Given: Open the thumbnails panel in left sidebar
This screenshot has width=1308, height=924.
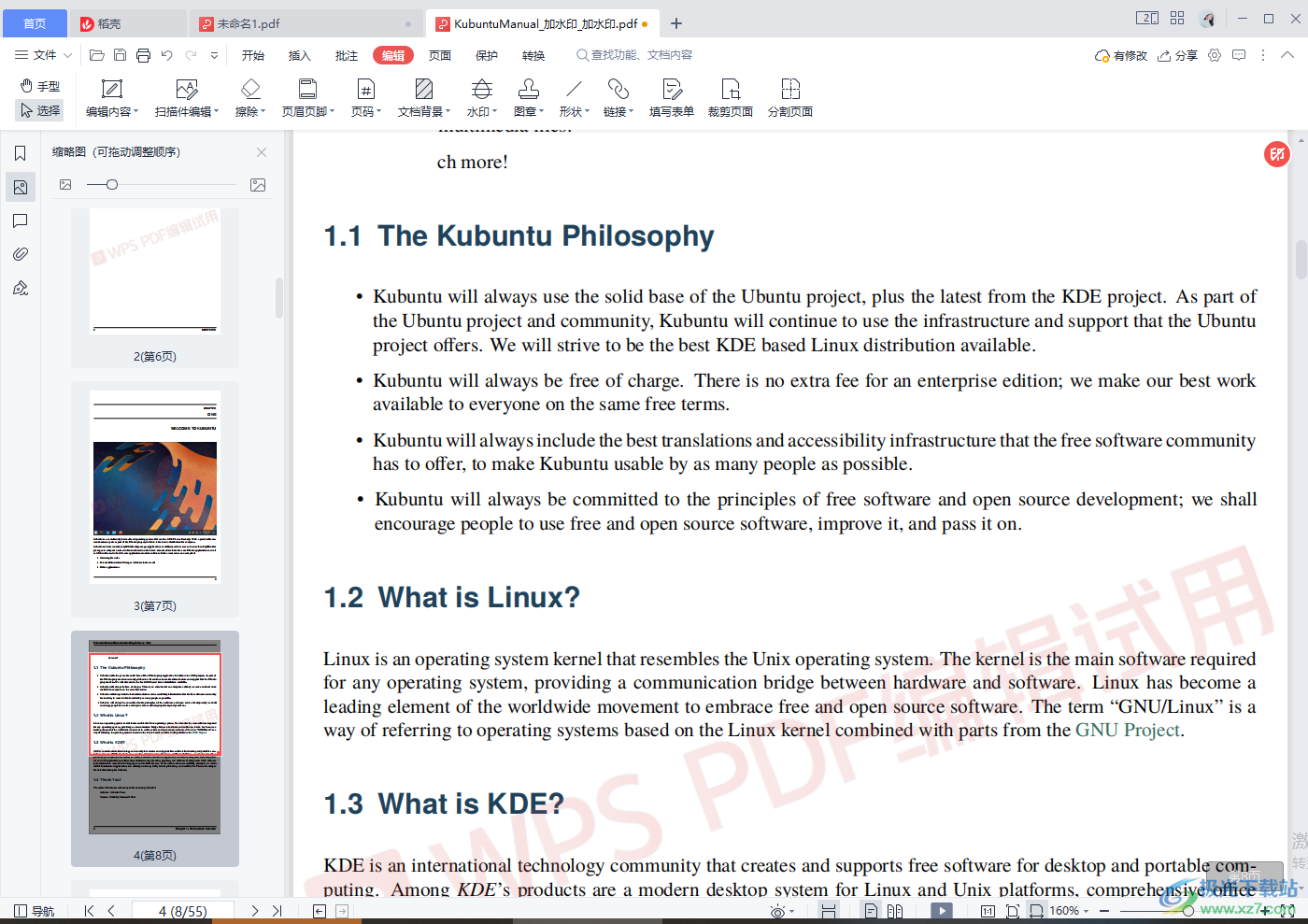Looking at the screenshot, I should click(x=21, y=187).
